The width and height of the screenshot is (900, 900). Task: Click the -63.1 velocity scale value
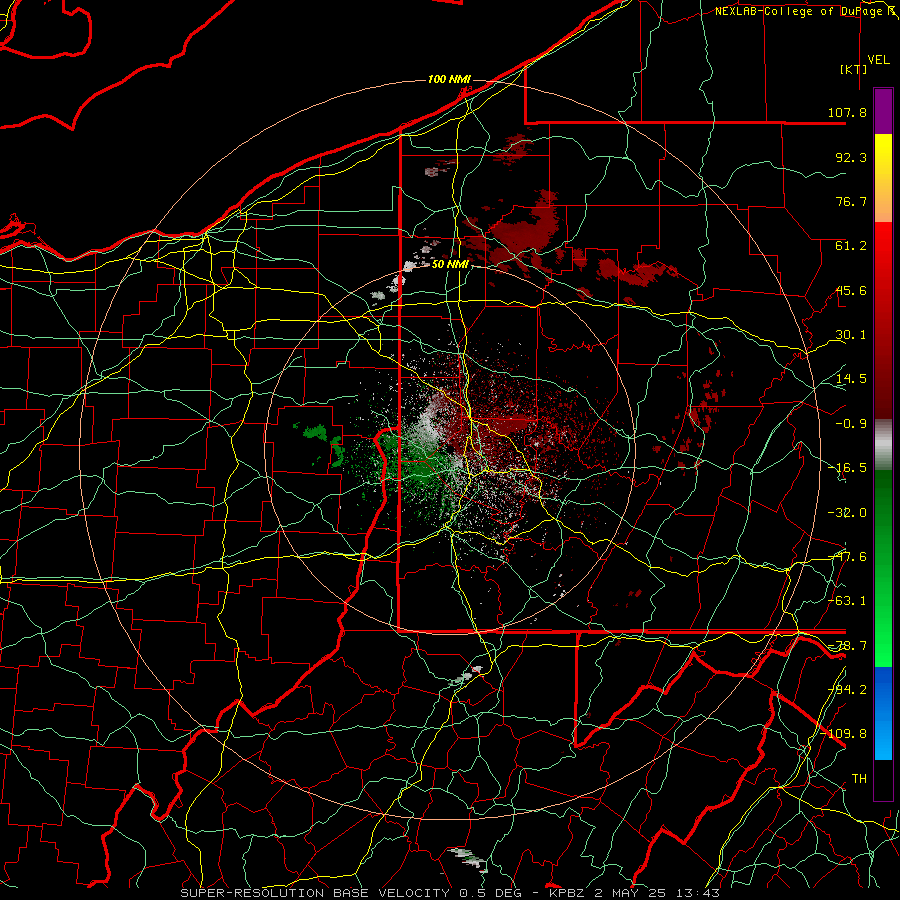pos(848,601)
